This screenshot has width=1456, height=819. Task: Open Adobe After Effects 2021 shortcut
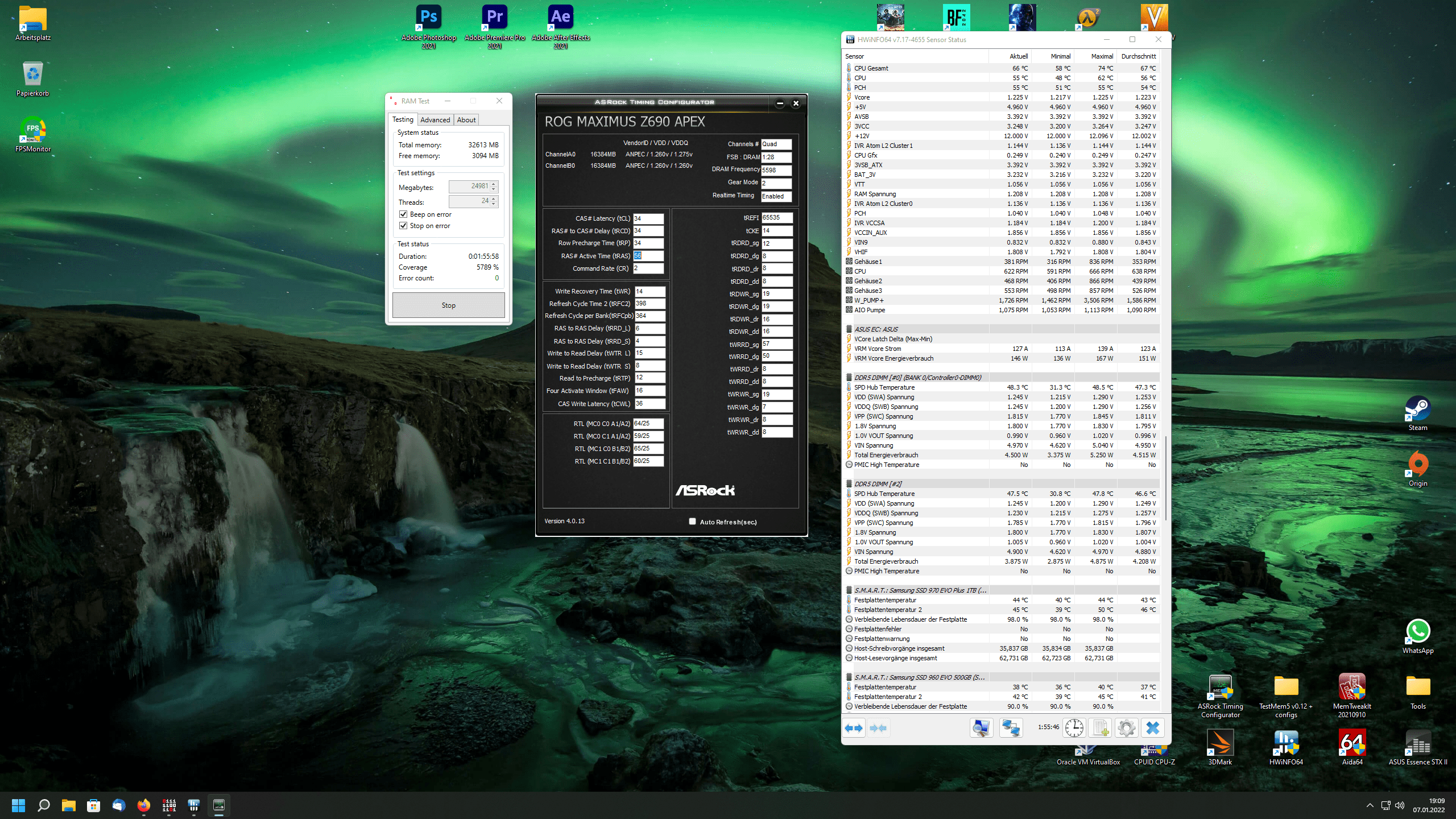(561, 26)
